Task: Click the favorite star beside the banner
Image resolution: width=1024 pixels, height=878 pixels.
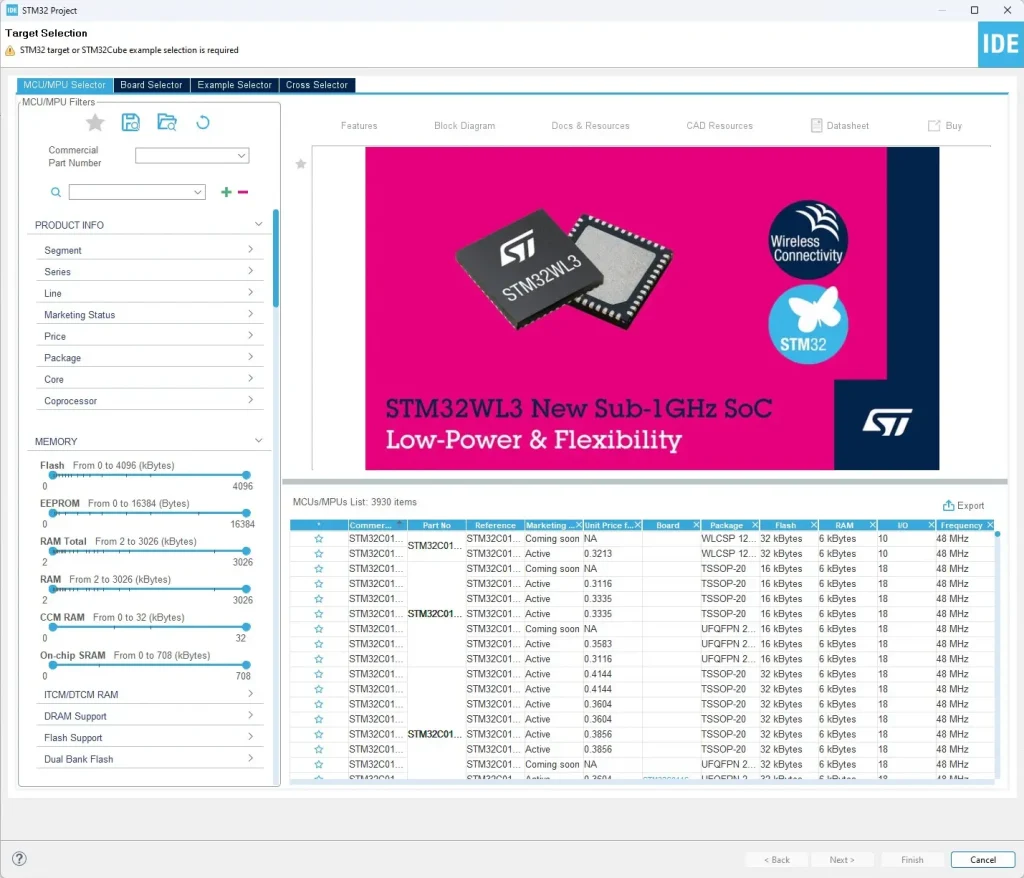Action: [x=300, y=164]
